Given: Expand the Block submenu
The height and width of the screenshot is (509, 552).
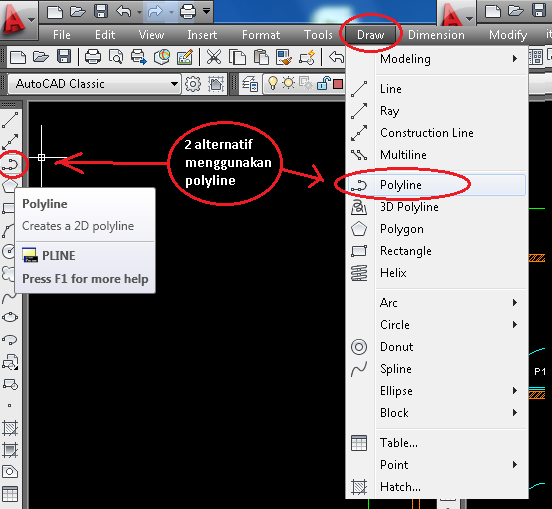Looking at the screenshot, I should tap(436, 413).
